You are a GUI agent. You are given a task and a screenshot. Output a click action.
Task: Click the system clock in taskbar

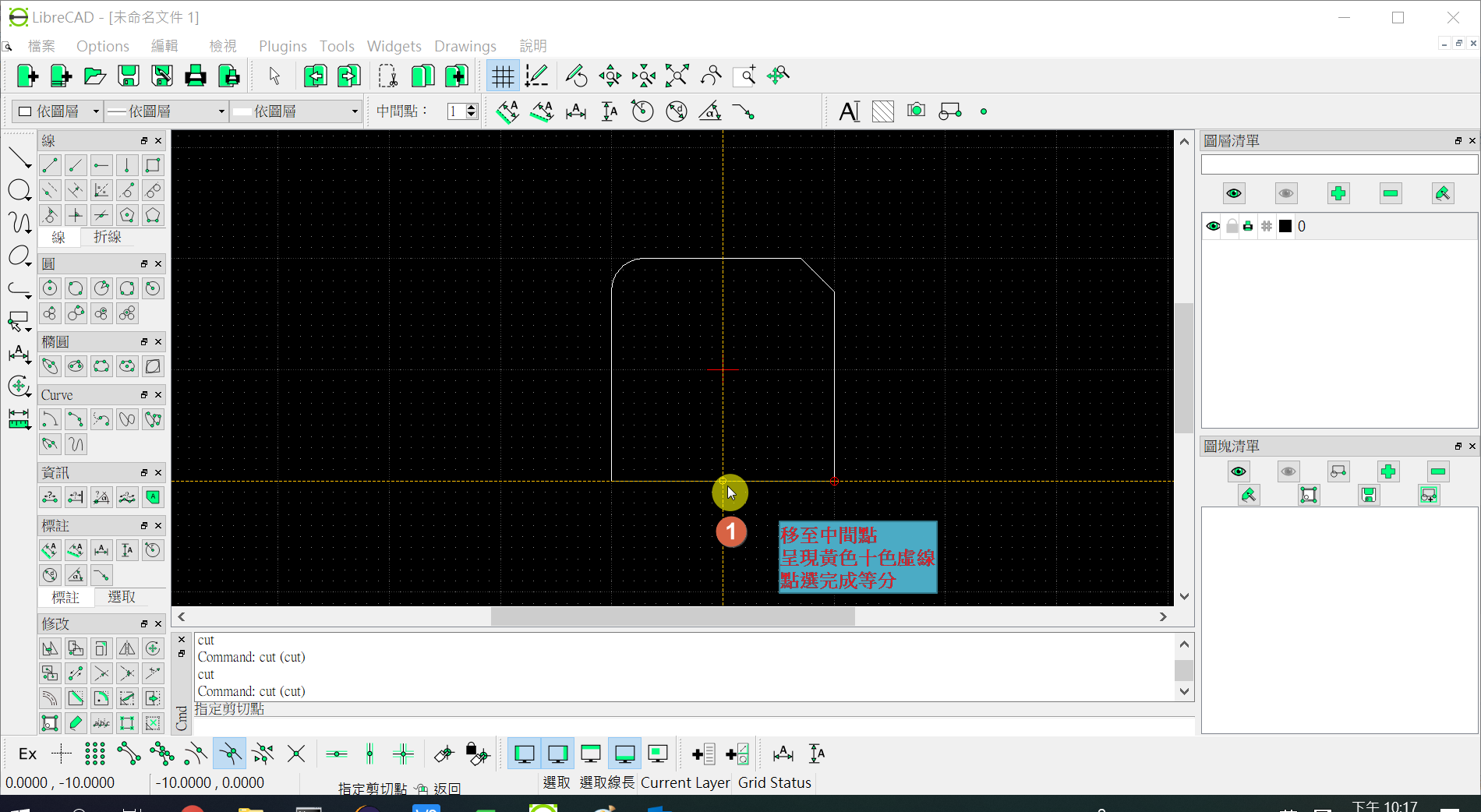click(1384, 806)
